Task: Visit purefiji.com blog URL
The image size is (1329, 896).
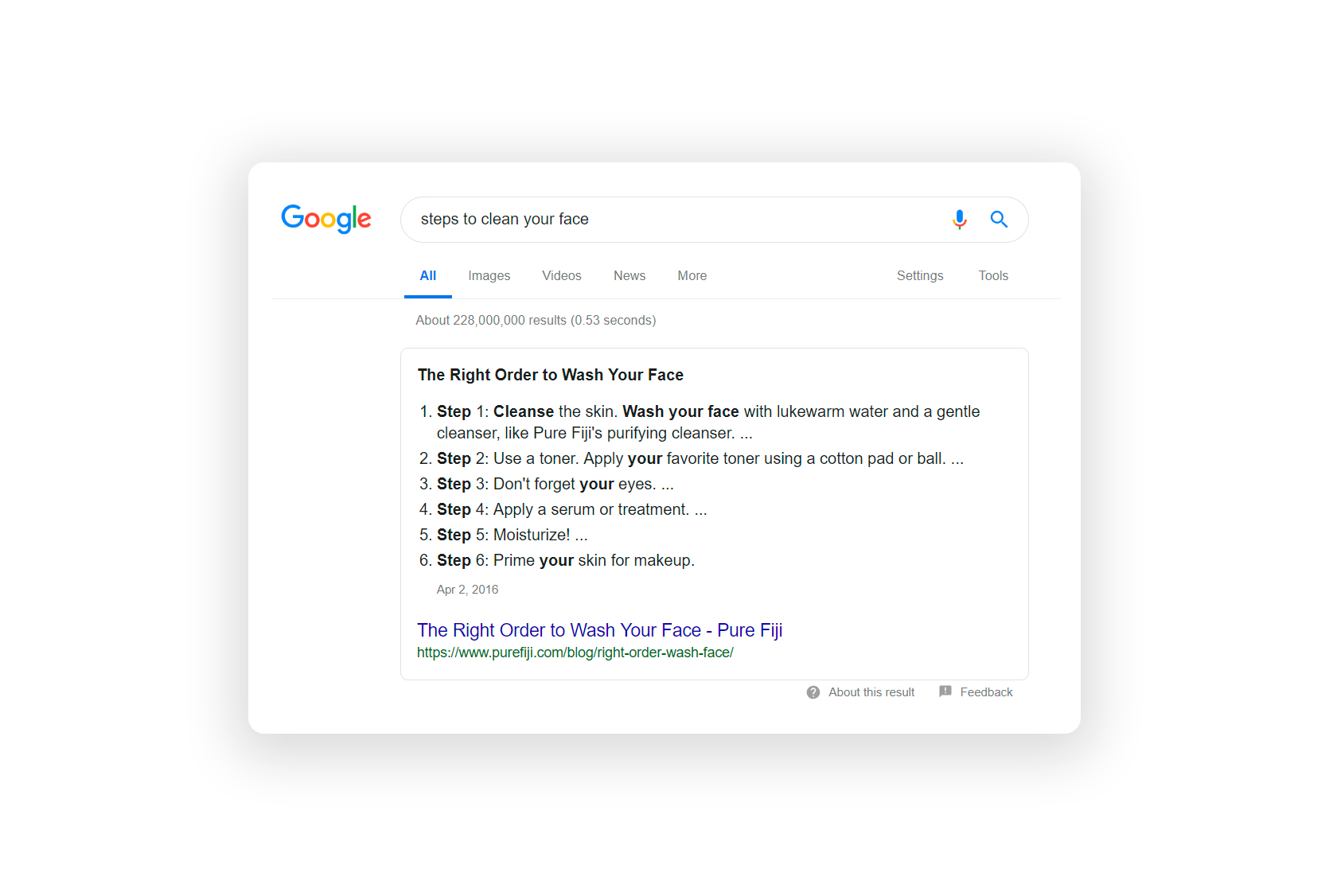Action: point(575,653)
